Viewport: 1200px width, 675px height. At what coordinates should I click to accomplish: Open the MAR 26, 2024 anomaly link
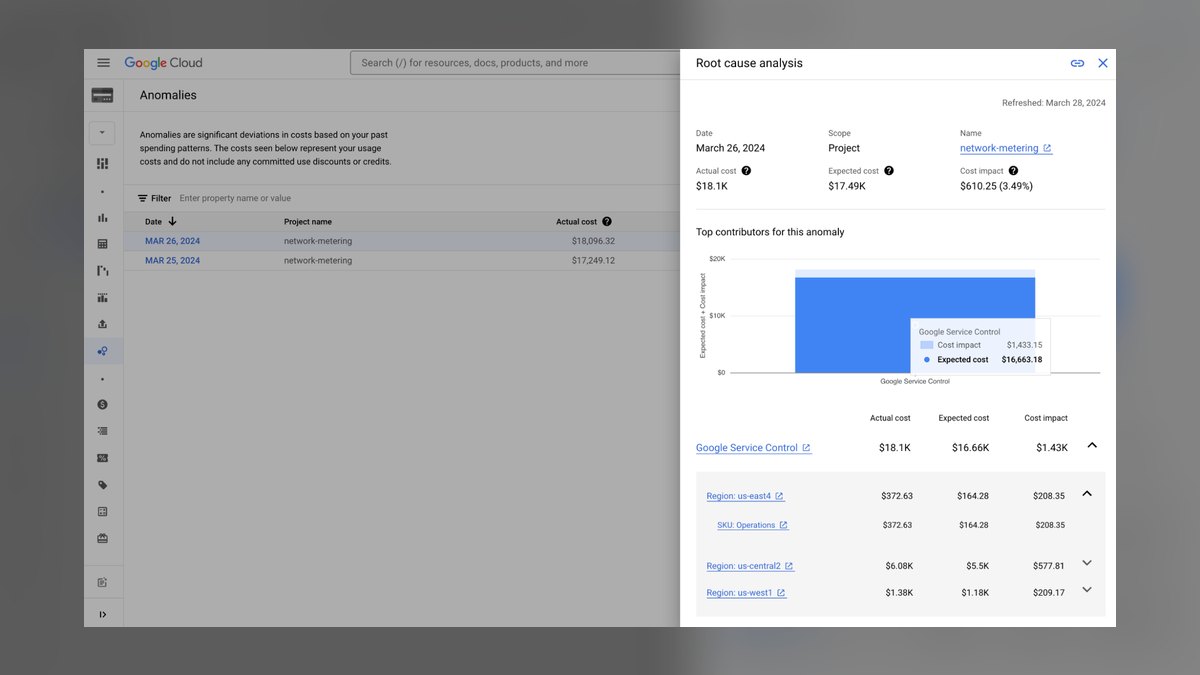(172, 241)
